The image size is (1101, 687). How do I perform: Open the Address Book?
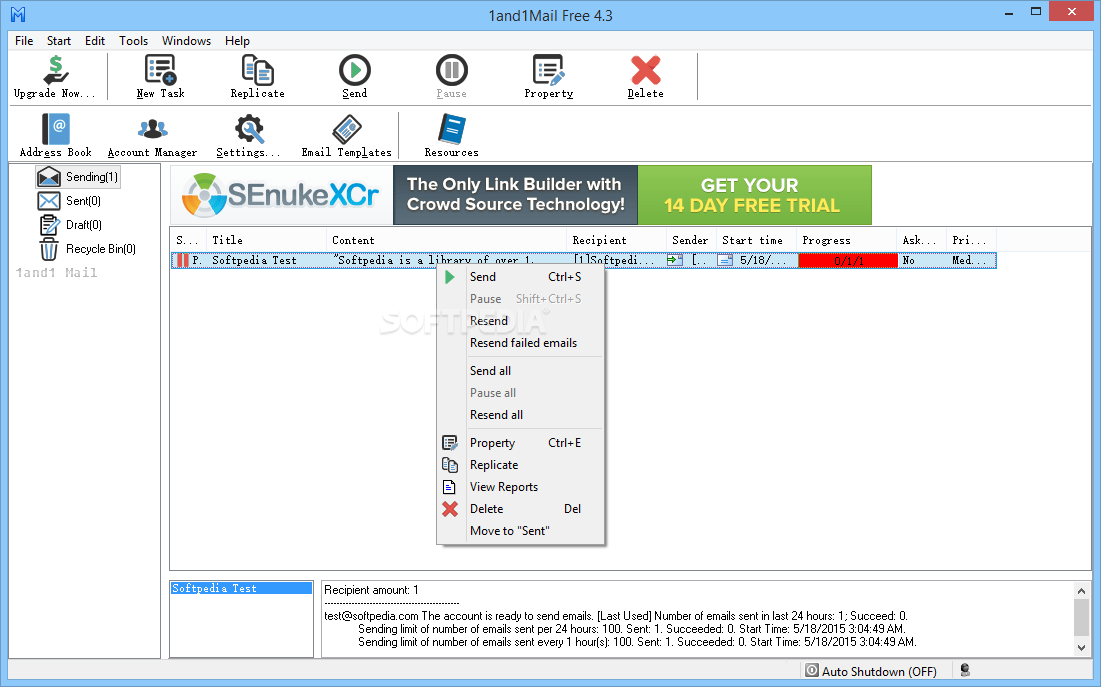point(55,136)
